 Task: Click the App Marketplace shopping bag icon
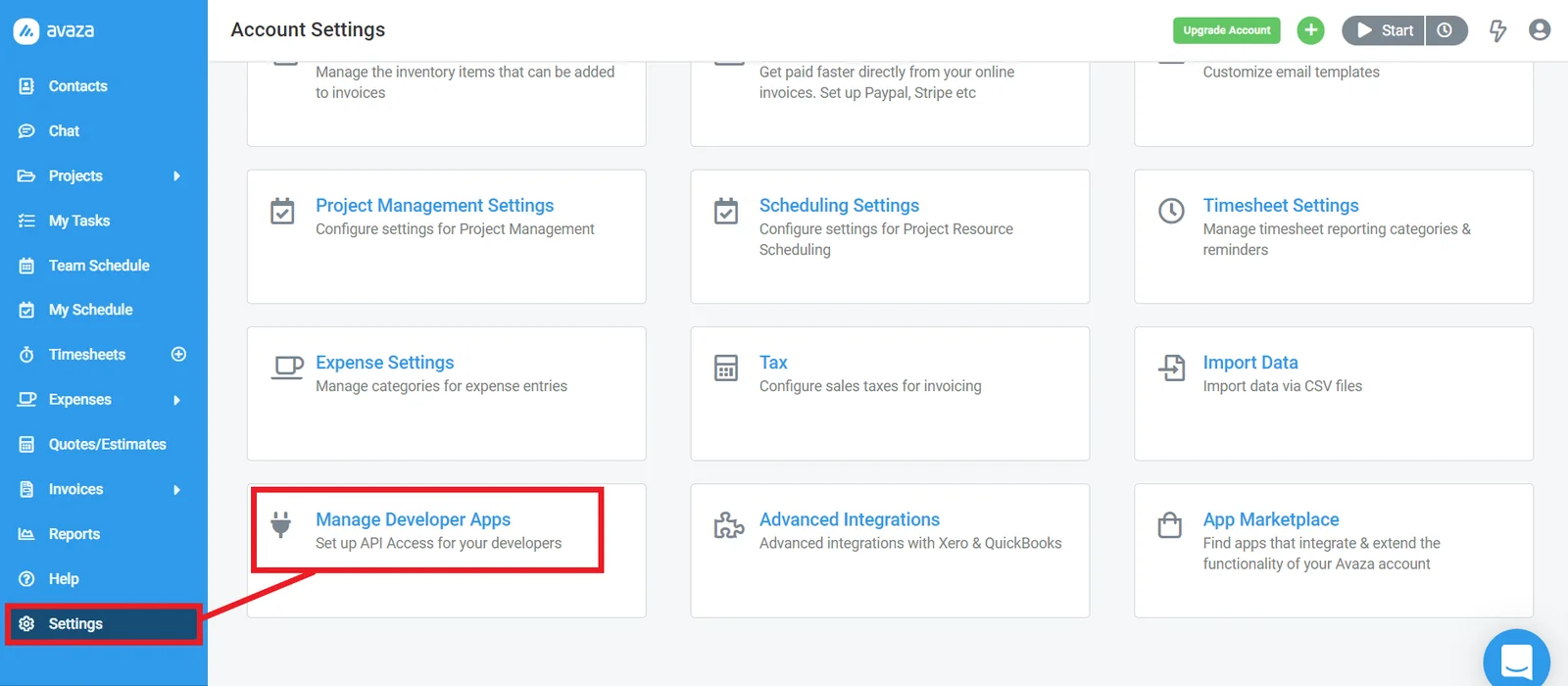tap(1170, 525)
